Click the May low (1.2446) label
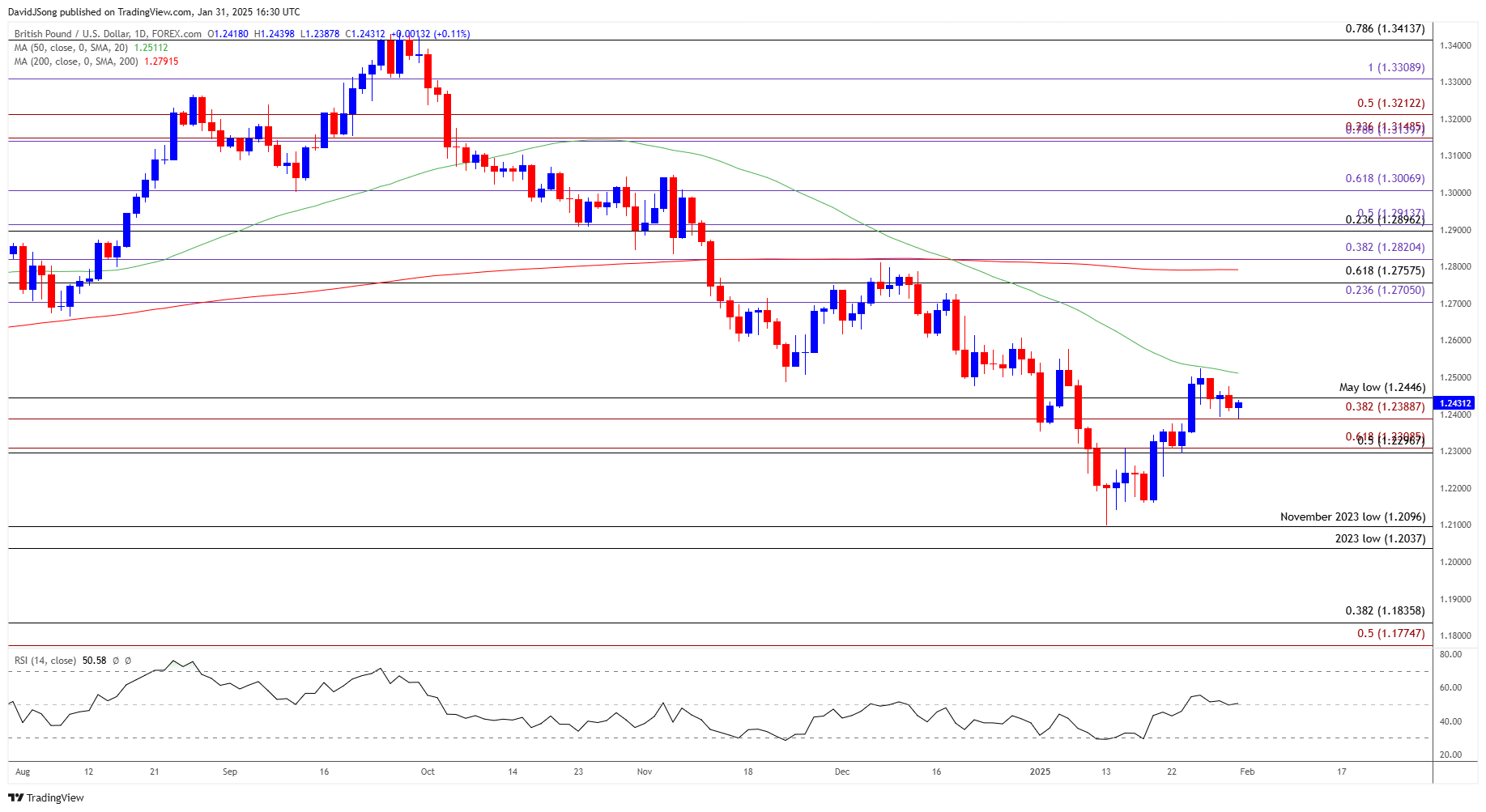Screen dimensions: 1486x812 [1382, 388]
